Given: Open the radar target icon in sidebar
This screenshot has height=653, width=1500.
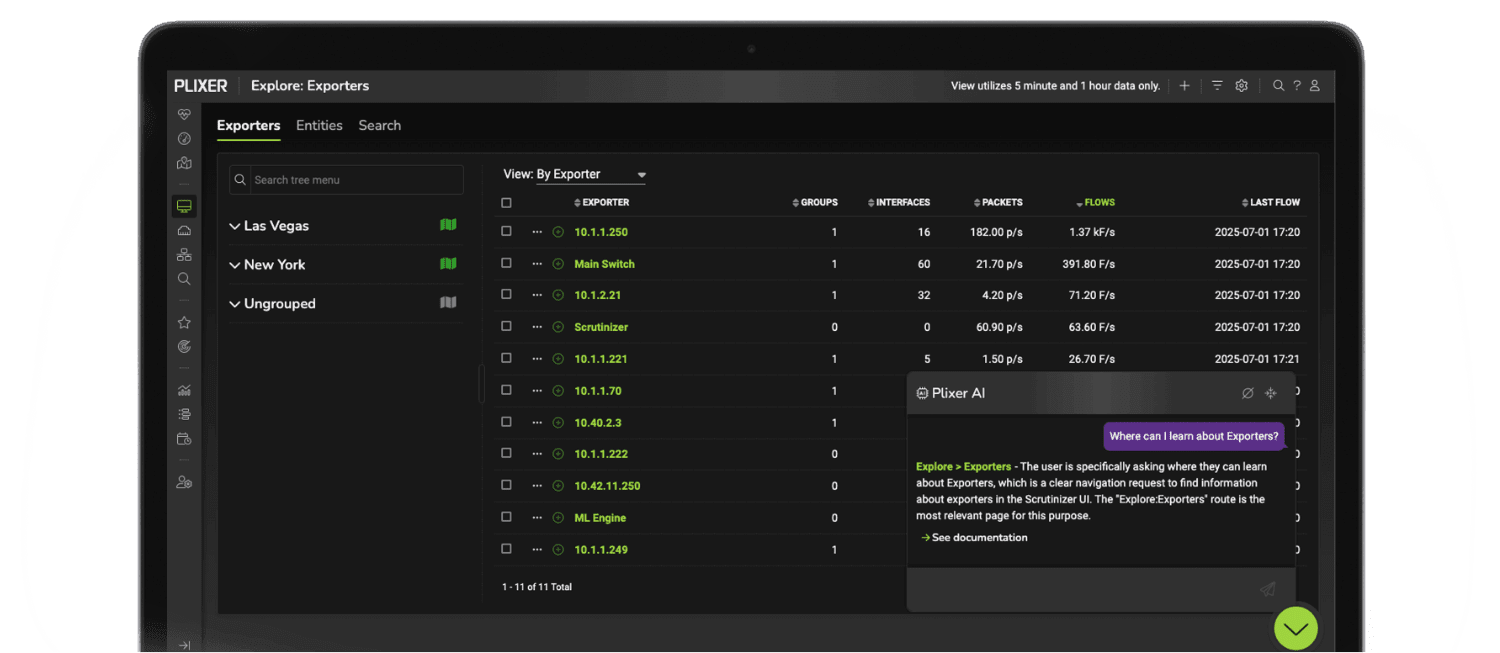Looking at the screenshot, I should tap(184, 347).
